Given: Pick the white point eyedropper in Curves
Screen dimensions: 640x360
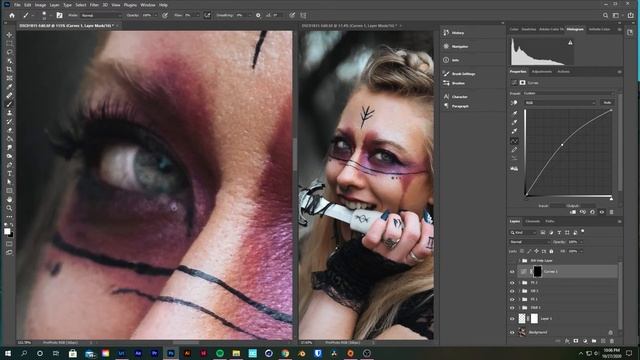Looking at the screenshot, I should pyautogui.click(x=515, y=131).
